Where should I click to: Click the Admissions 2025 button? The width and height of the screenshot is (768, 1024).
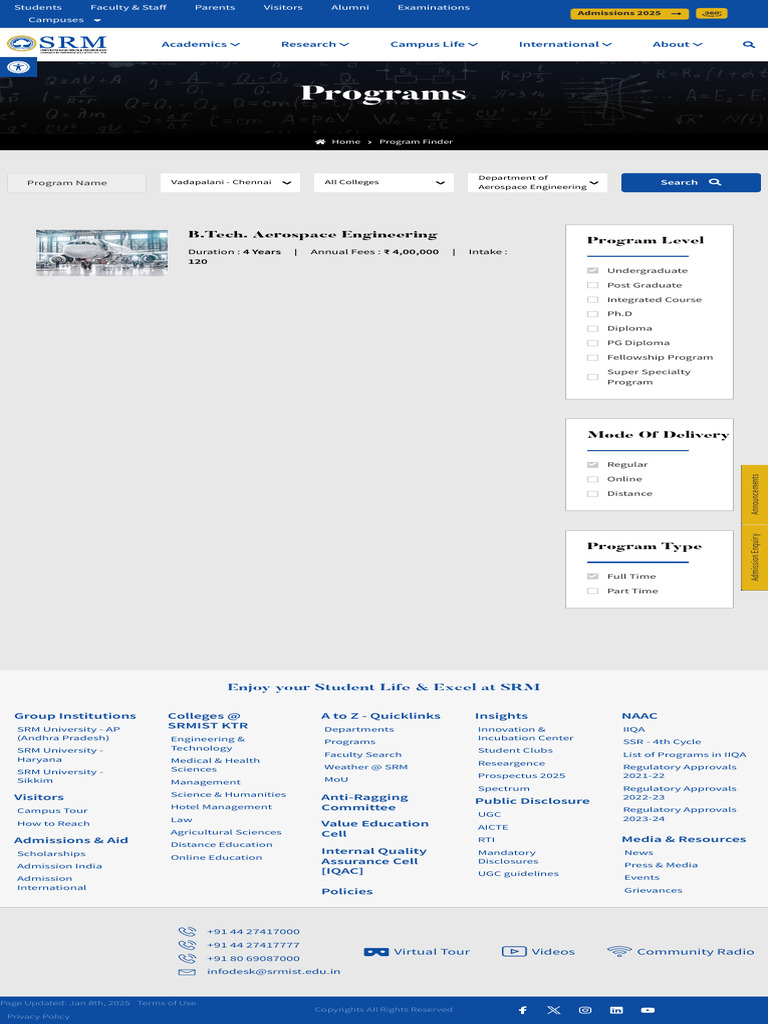point(629,13)
